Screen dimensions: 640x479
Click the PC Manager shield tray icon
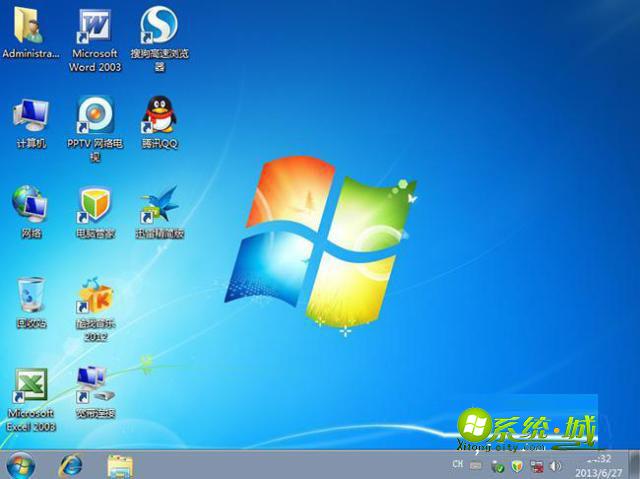pos(517,466)
